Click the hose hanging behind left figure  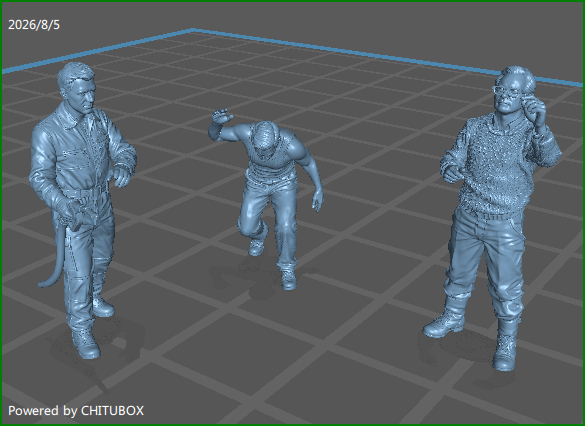(x=53, y=257)
